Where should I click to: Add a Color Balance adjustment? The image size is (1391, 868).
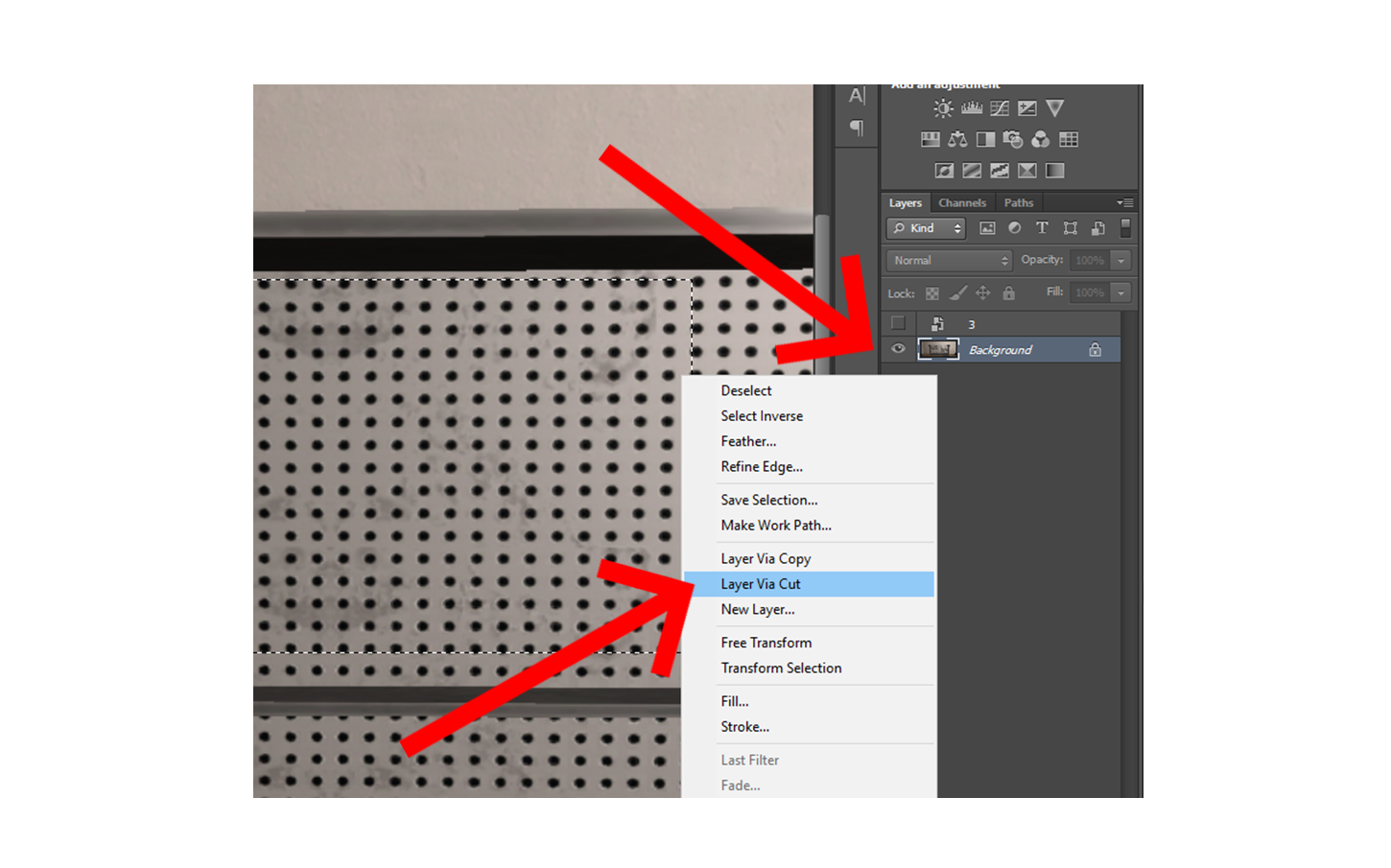[957, 140]
